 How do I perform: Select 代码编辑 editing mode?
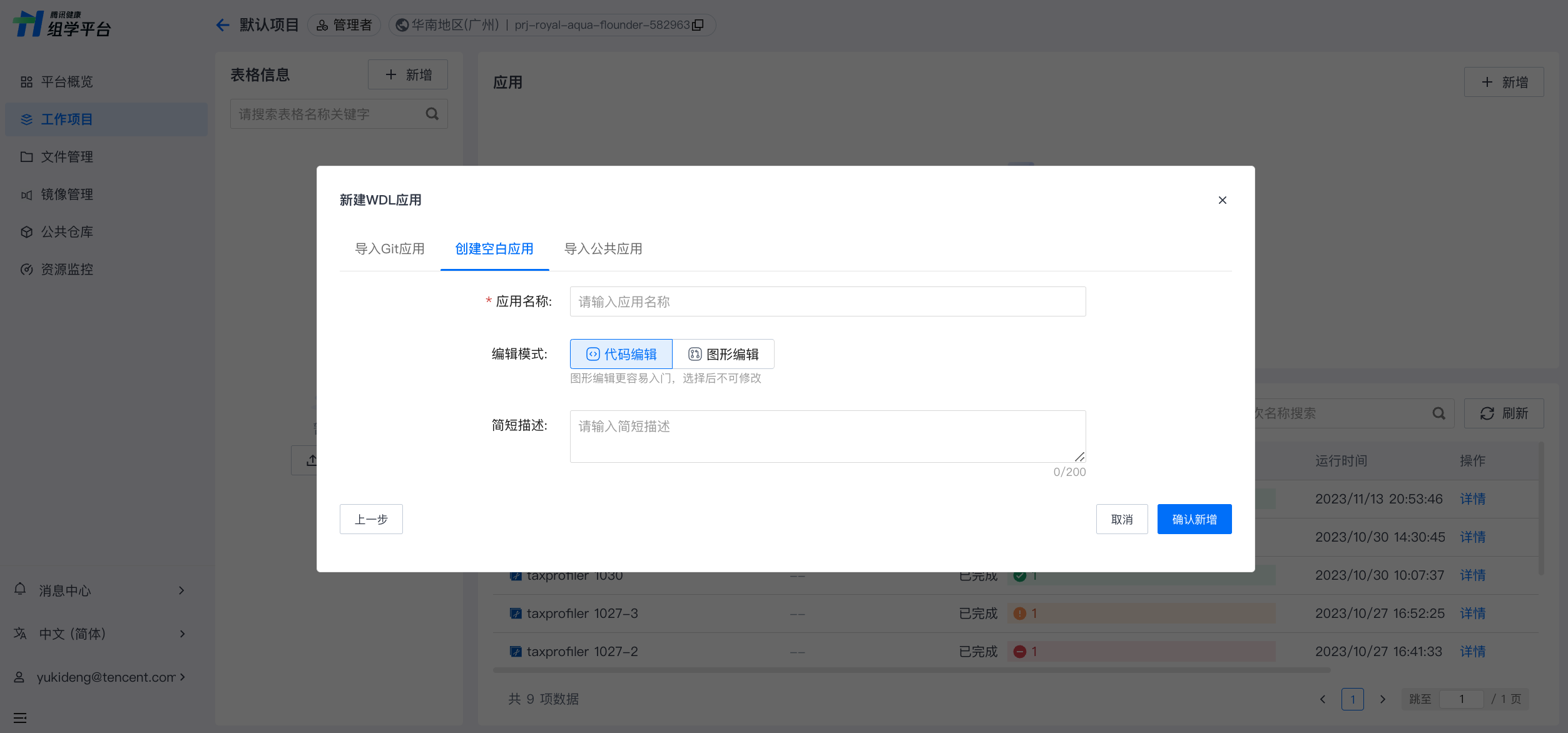tap(621, 355)
